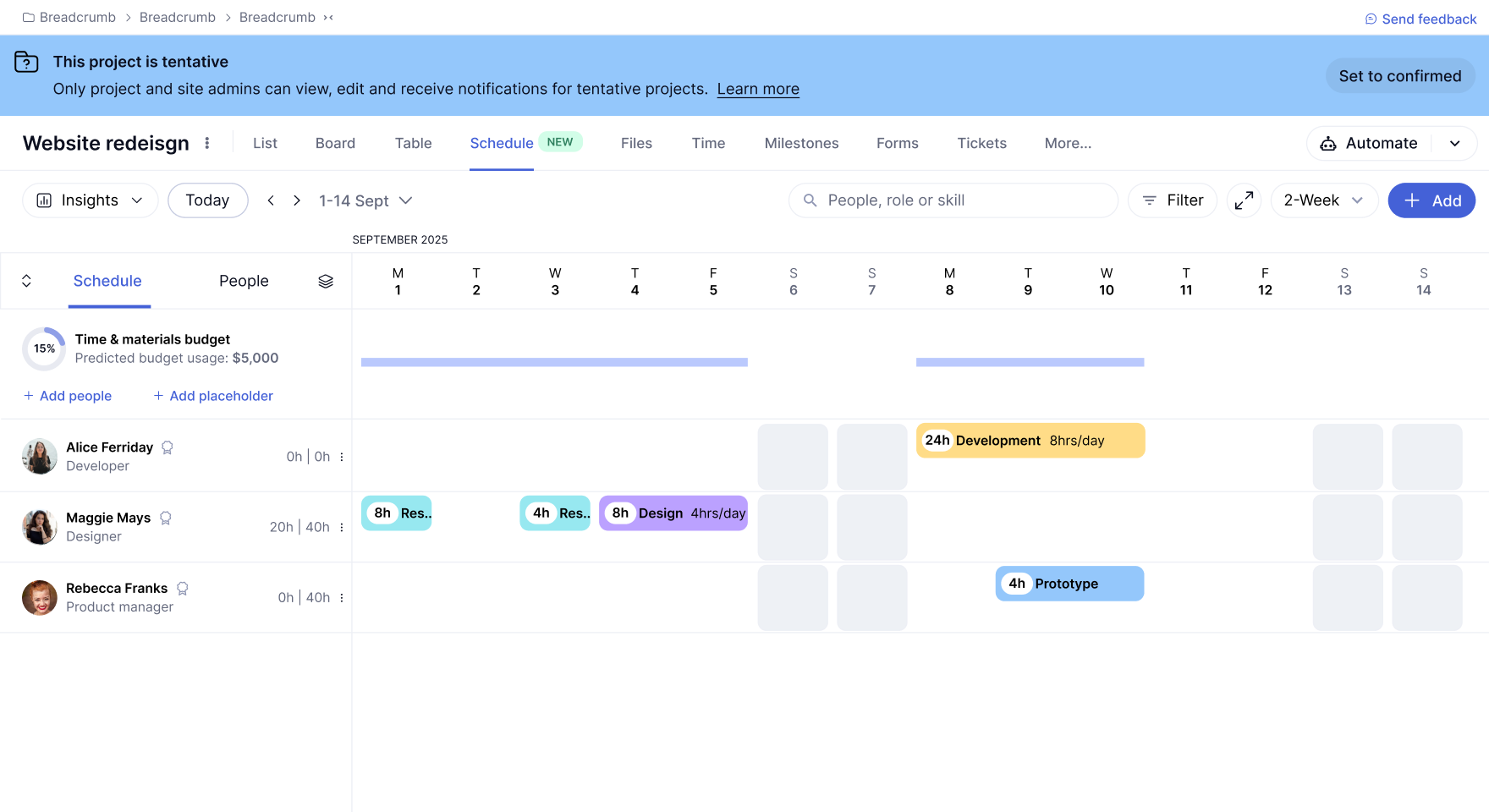Collapse breadcrumb trail using the arrows icon

[x=328, y=18]
